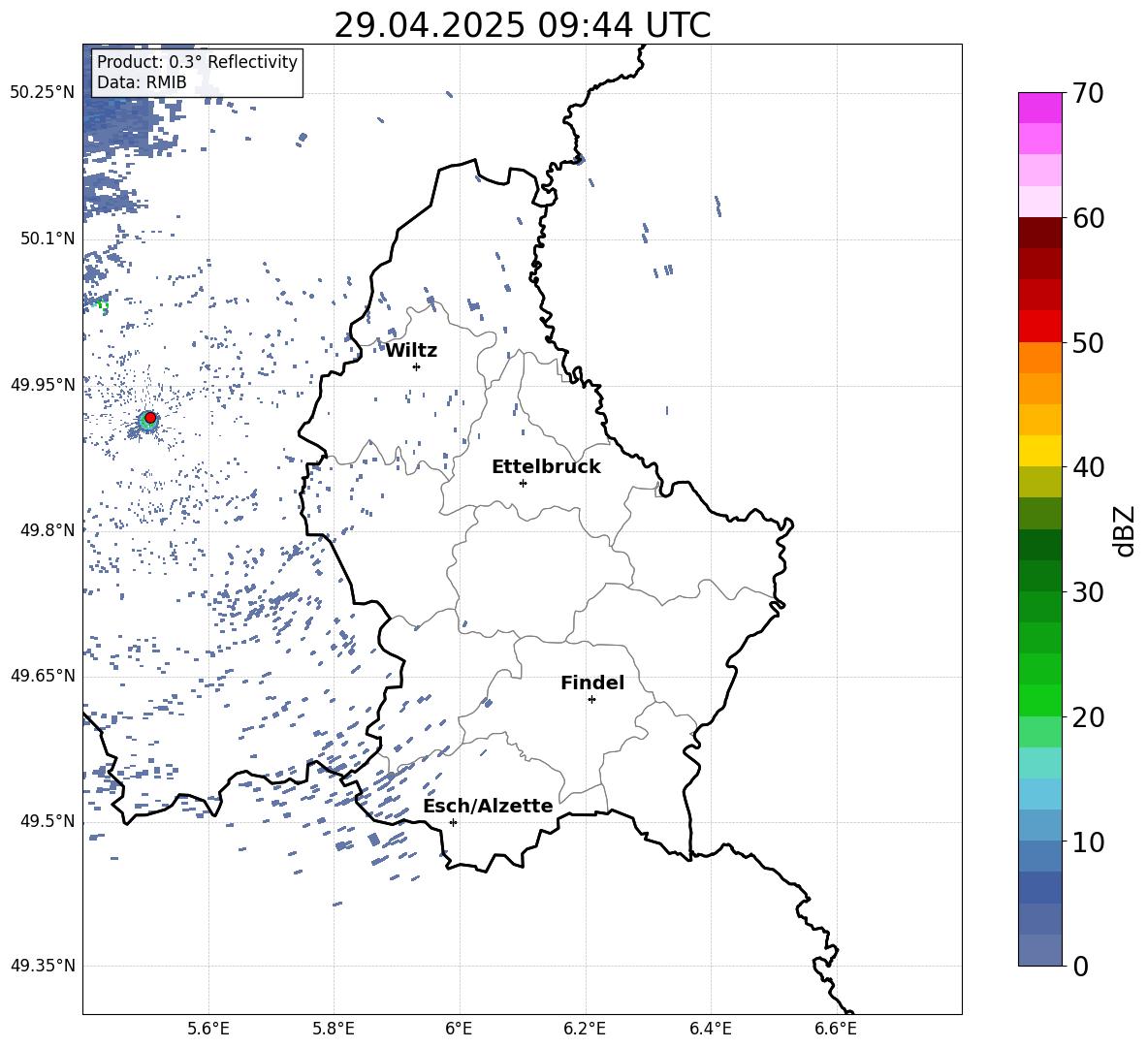Click the 49.5°N latitude label
The width and height of the screenshot is (1148, 1048).
pos(48,820)
